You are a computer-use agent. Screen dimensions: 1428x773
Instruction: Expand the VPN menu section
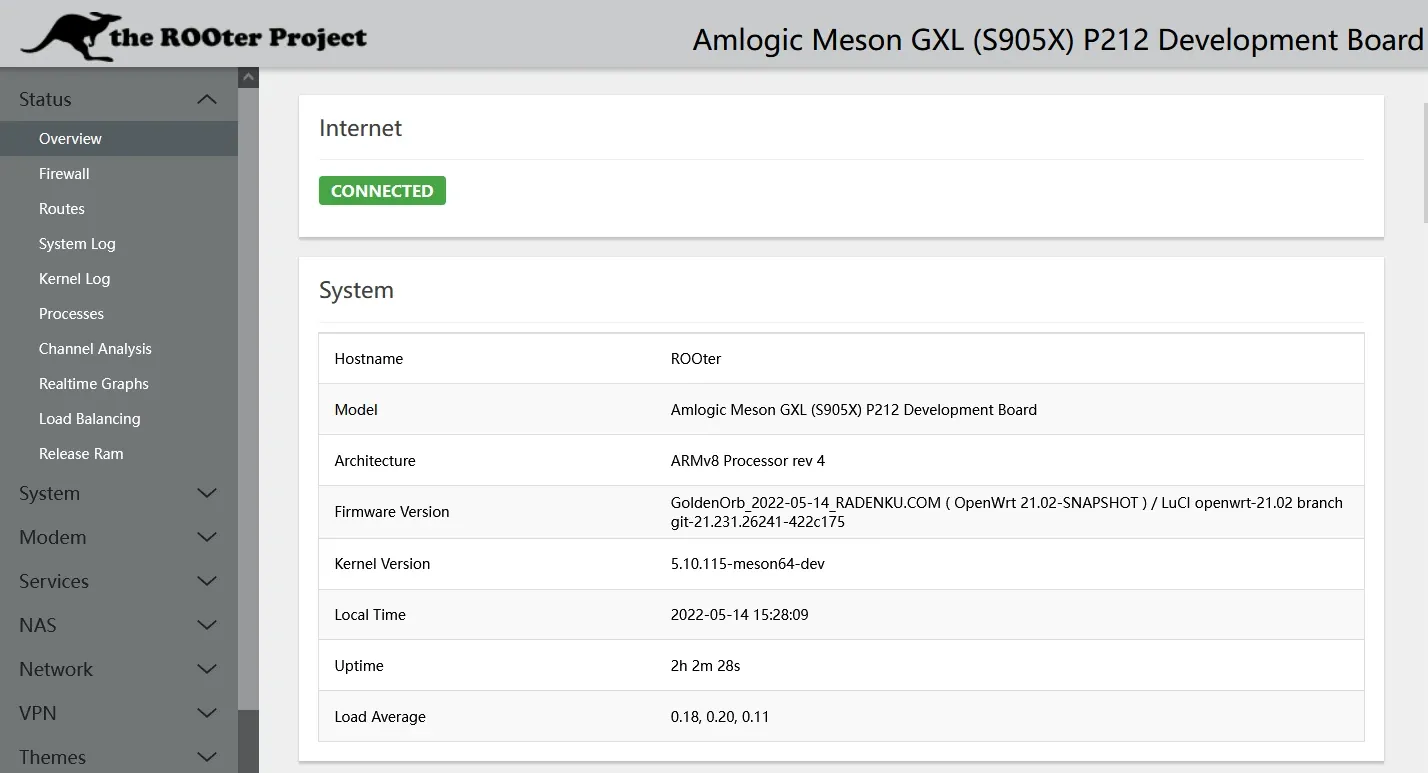[118, 713]
